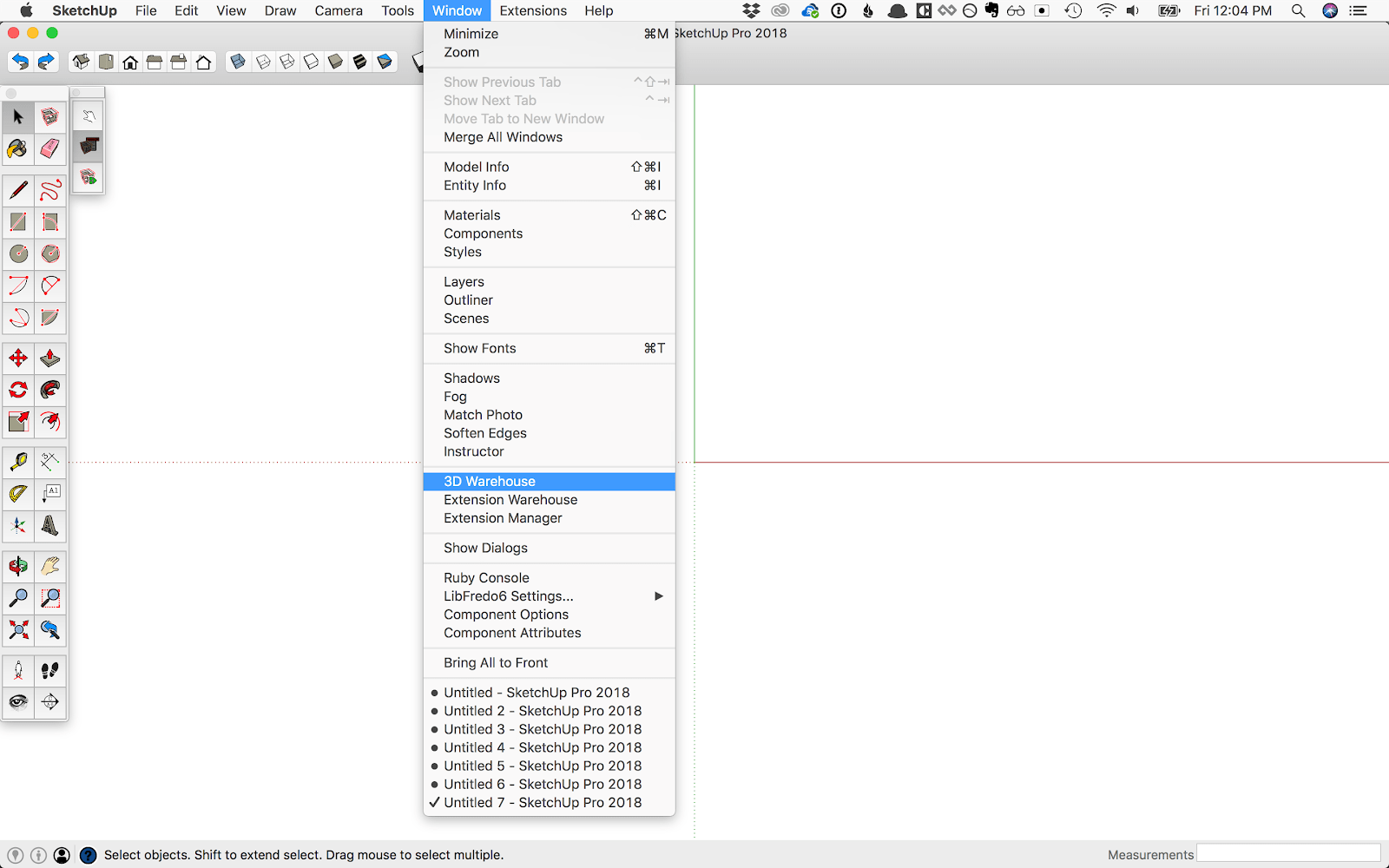Screen dimensions: 1389x868
Task: Select the Freehand squiggle tool
Action: 50,190
